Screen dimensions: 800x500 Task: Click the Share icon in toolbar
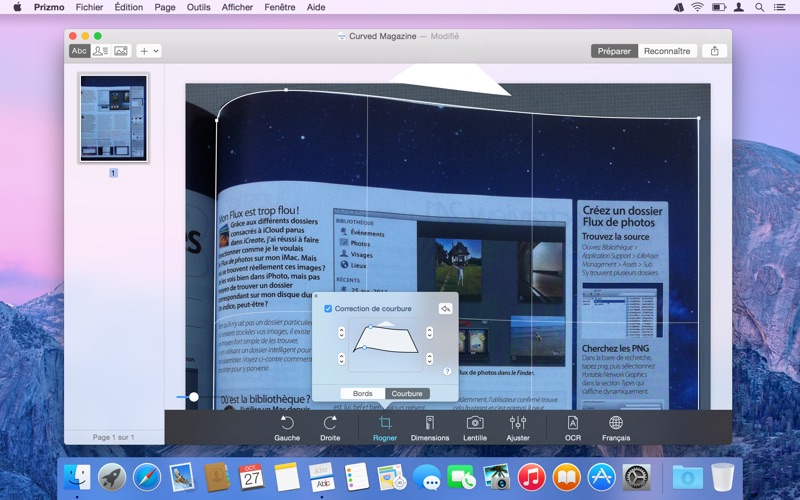[x=714, y=51]
